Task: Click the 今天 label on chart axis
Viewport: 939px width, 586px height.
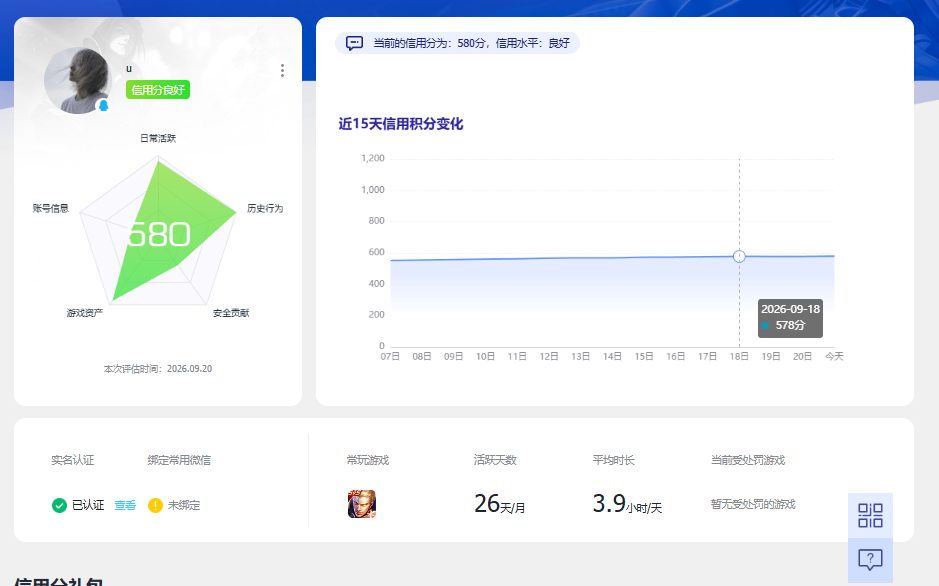Action: pos(834,357)
